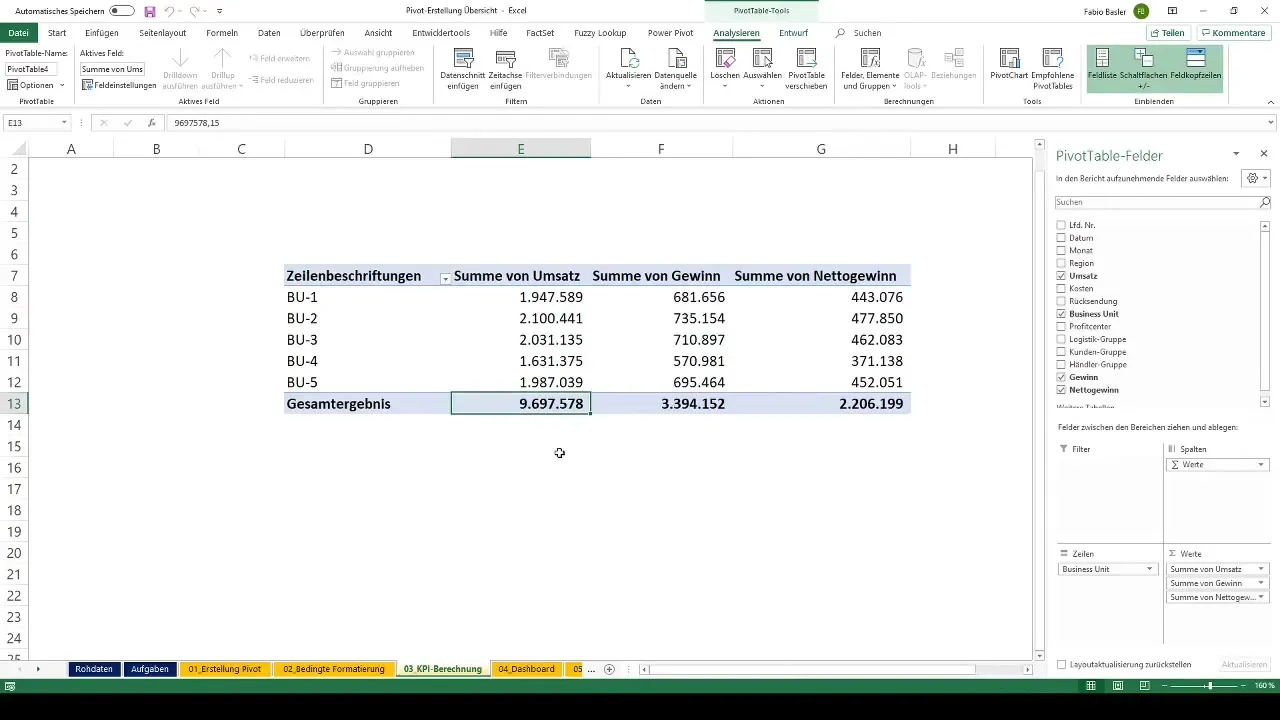Collapse the ribbon with chevron
Screen dimensions: 1280x720
click(1271, 101)
